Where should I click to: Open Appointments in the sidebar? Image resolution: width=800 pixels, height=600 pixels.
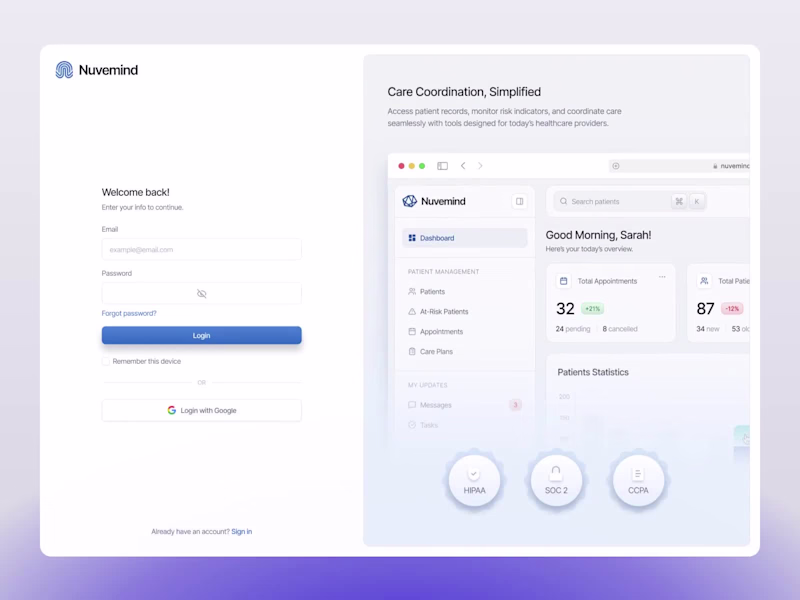464,331
